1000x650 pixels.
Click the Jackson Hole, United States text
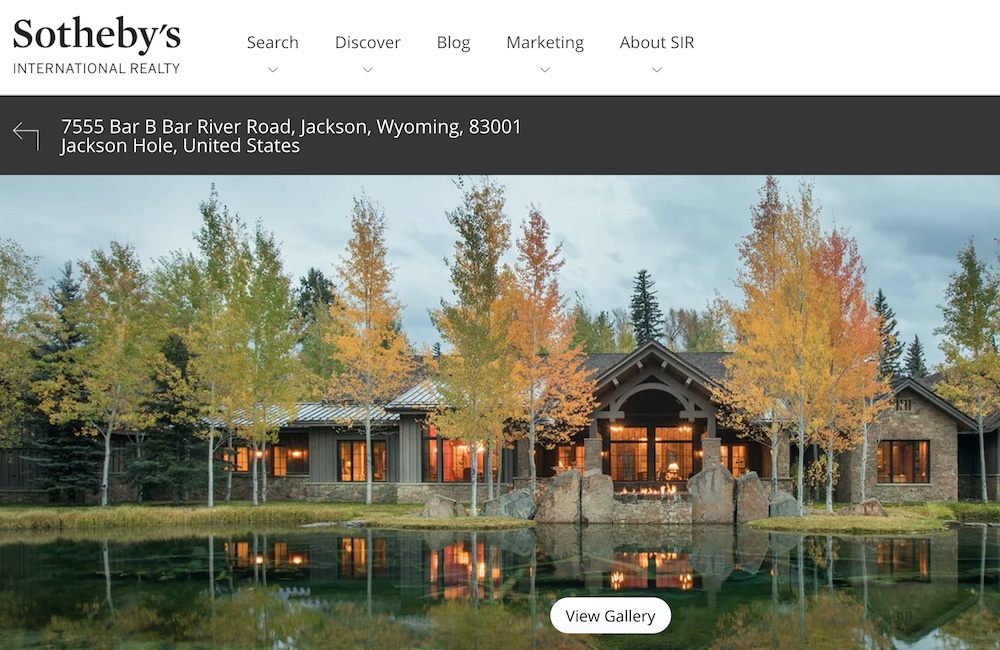[x=180, y=146]
